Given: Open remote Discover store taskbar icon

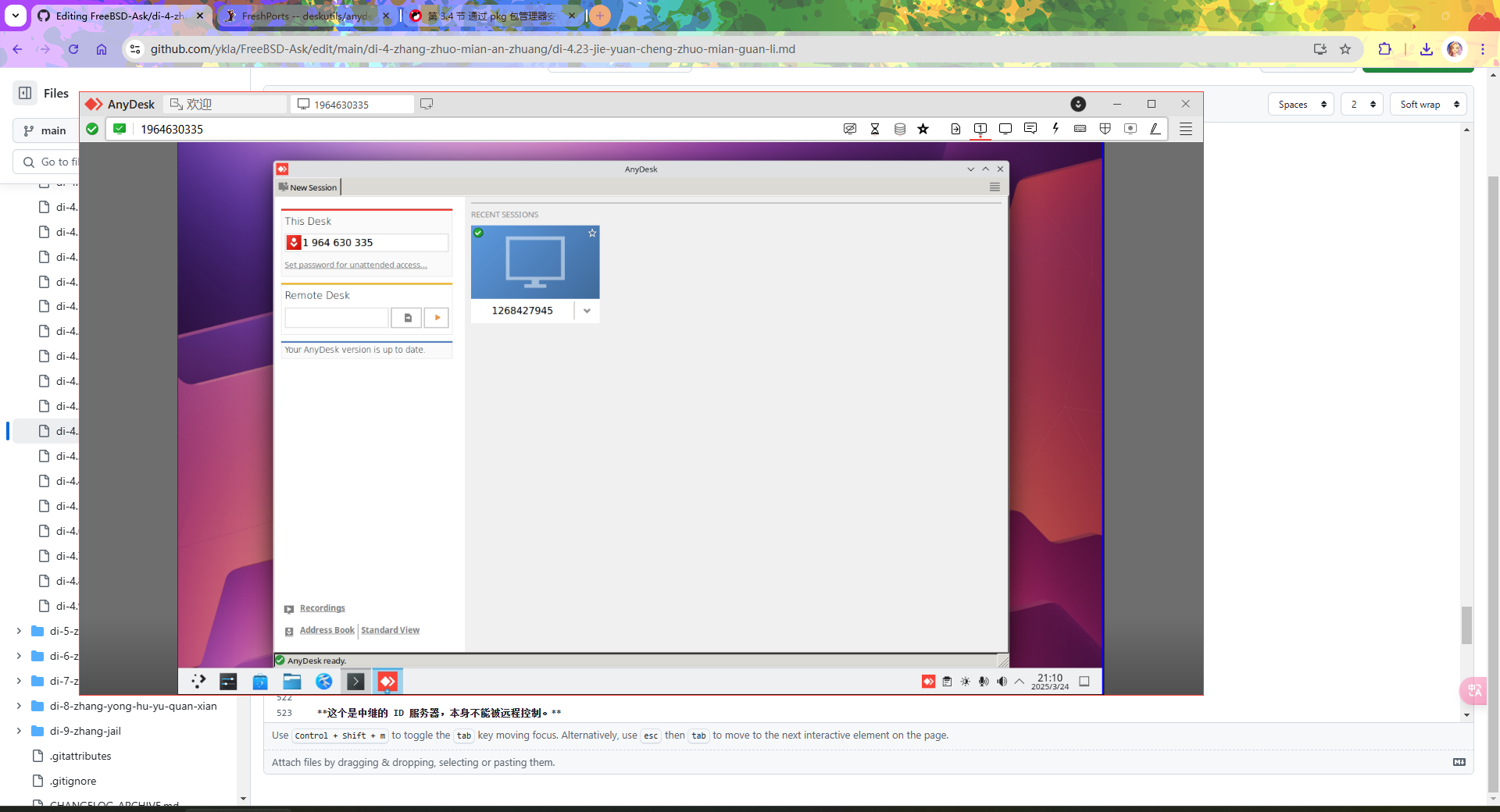Looking at the screenshot, I should pyautogui.click(x=260, y=682).
